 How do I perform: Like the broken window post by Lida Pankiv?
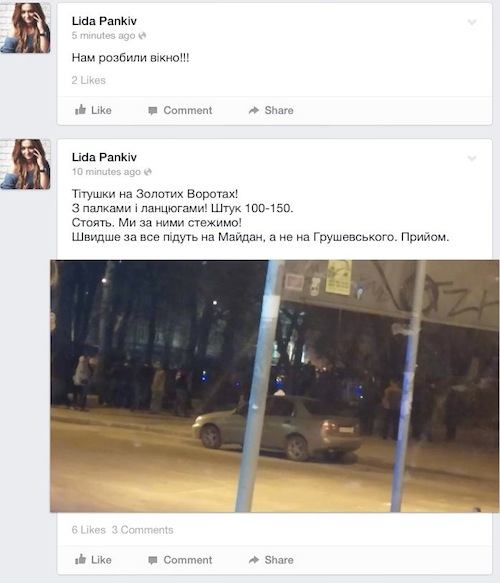coord(93,110)
